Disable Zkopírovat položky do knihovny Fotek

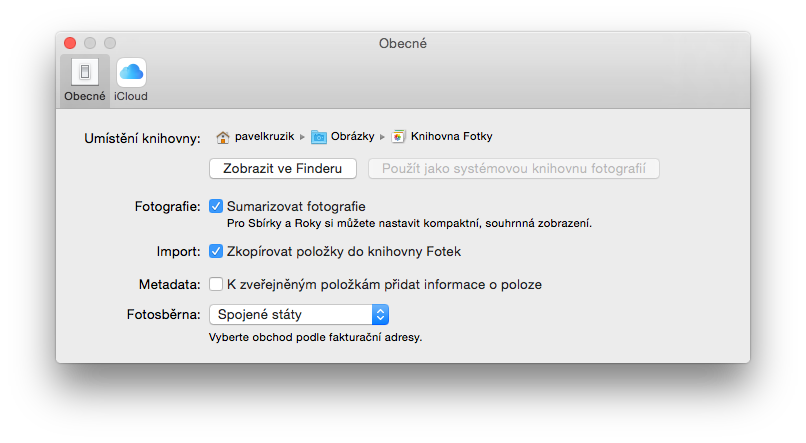click(x=216, y=252)
